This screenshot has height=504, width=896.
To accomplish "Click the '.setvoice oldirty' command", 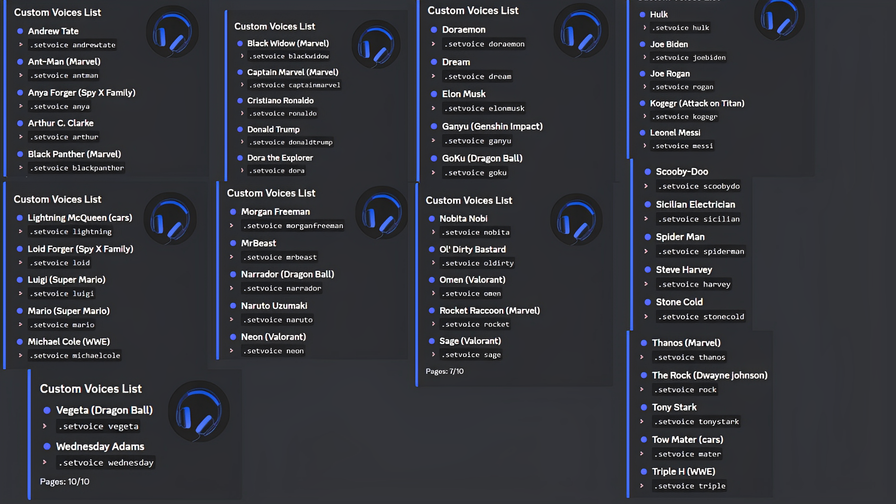I will [478, 263].
